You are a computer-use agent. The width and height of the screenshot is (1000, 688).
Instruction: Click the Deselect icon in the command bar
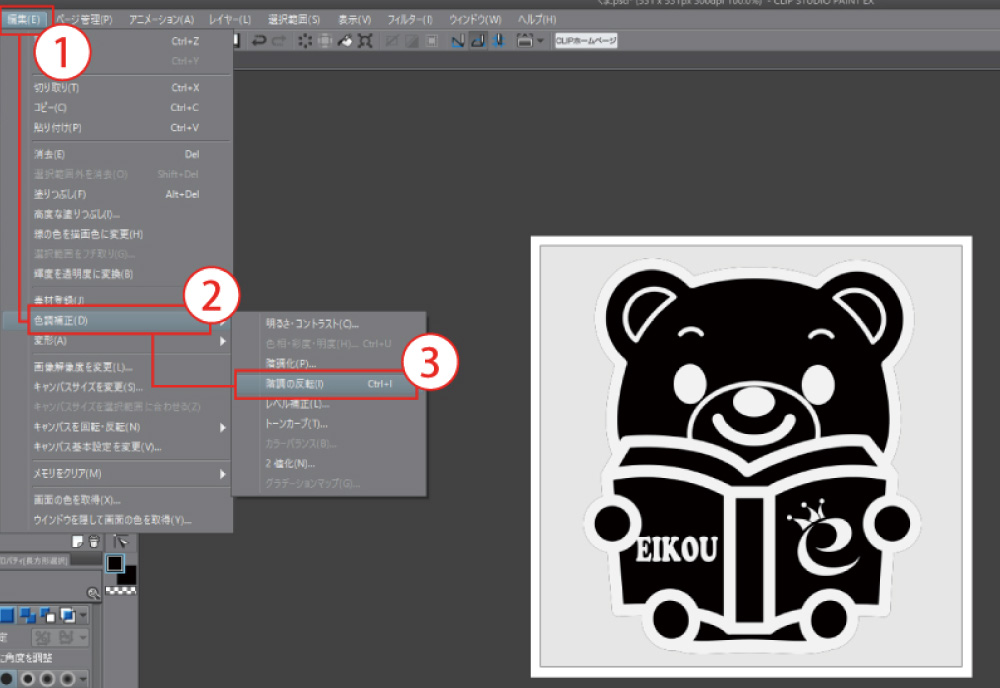pyautogui.click(x=392, y=41)
